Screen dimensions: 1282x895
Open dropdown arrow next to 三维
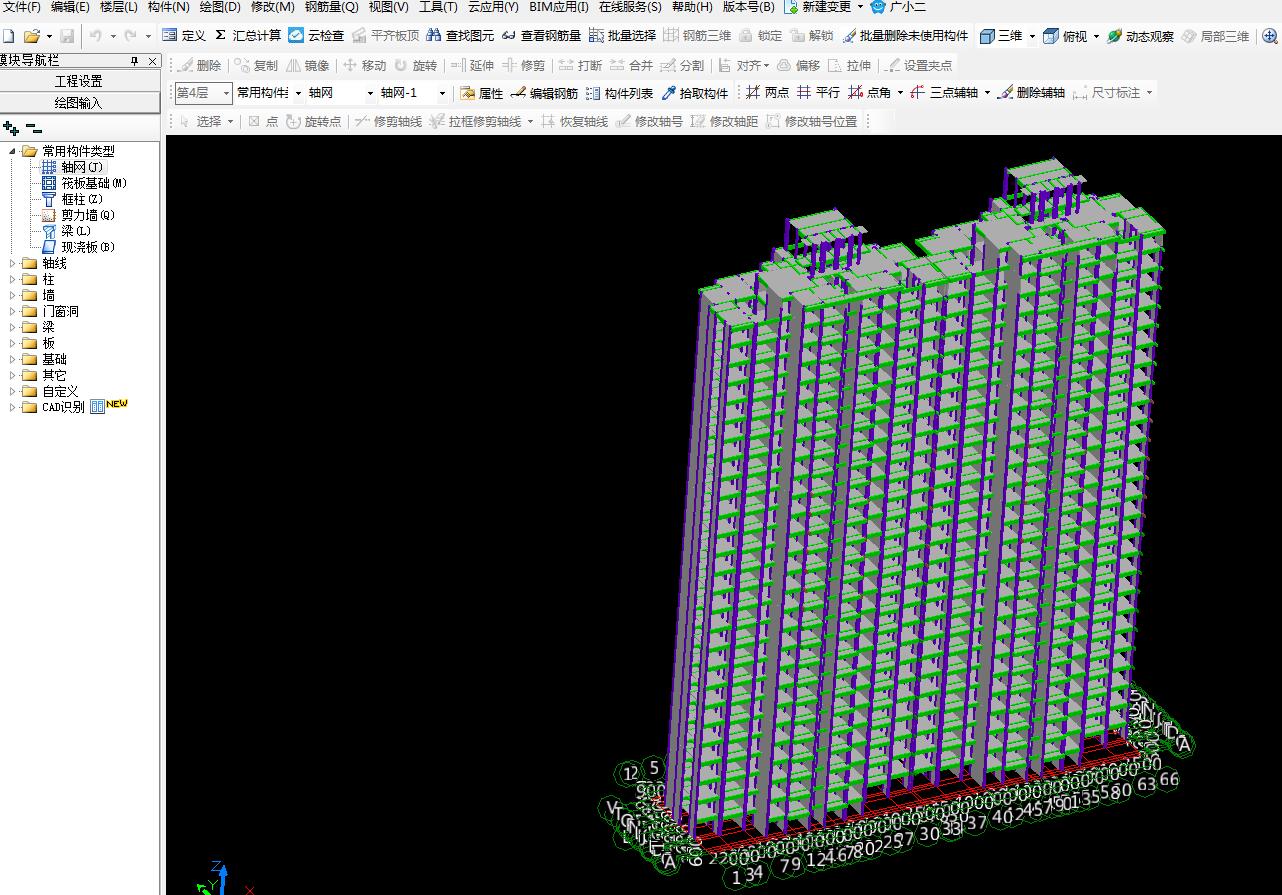pyautogui.click(x=1032, y=36)
